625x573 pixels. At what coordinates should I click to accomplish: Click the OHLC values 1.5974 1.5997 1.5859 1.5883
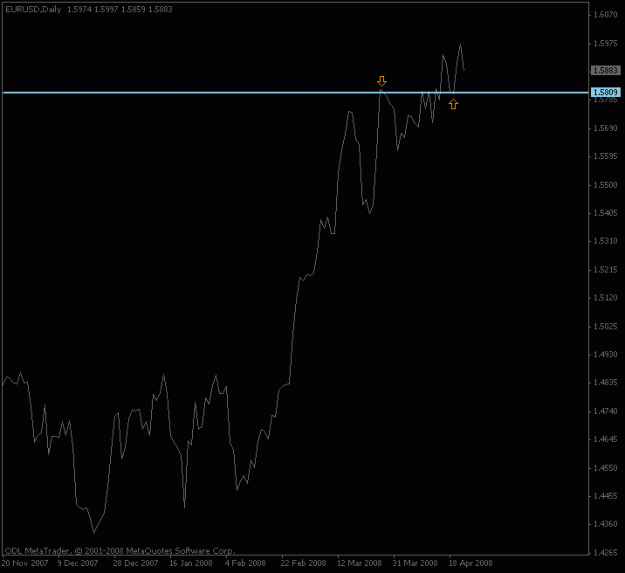[120, 9]
